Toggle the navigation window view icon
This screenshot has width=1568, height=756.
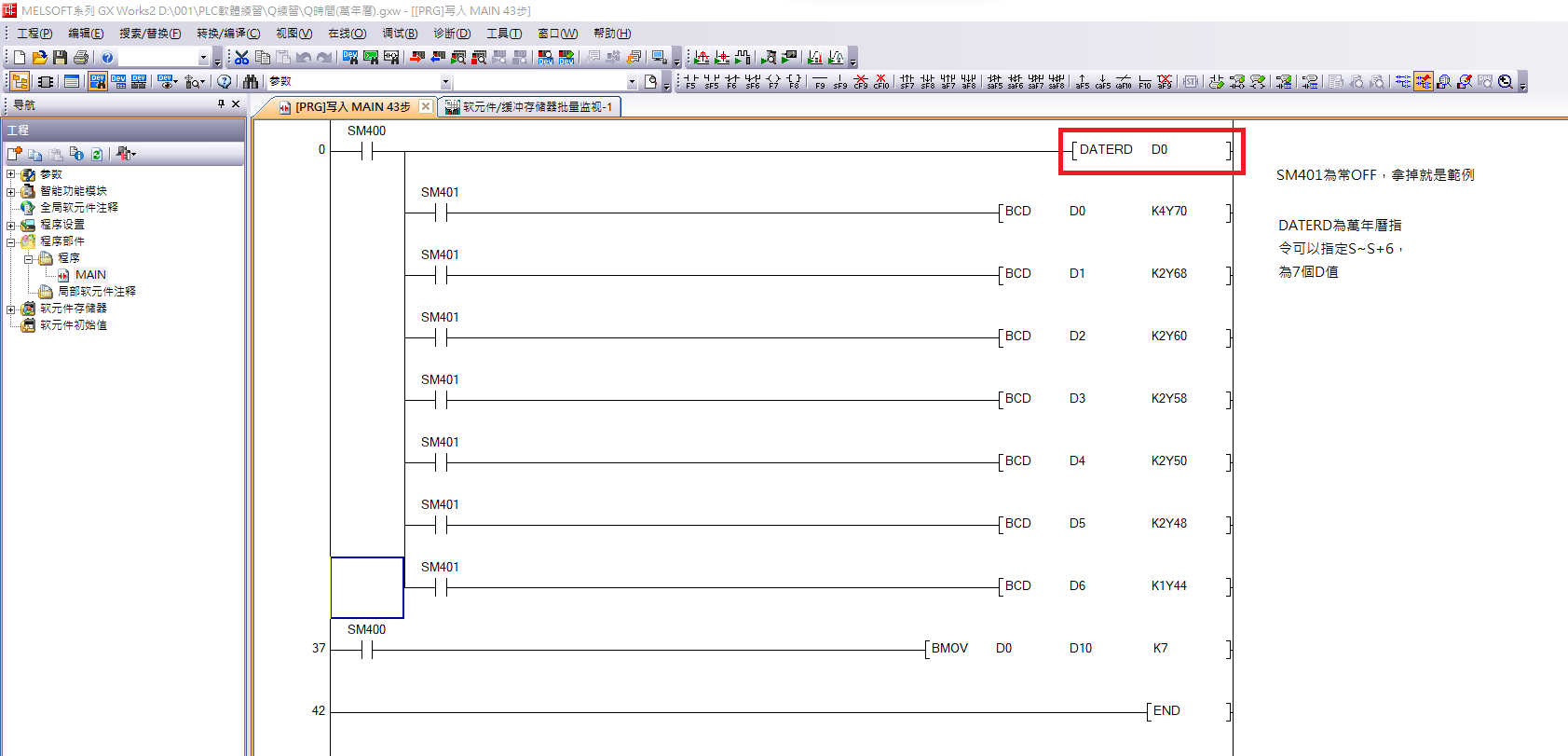coord(20,82)
